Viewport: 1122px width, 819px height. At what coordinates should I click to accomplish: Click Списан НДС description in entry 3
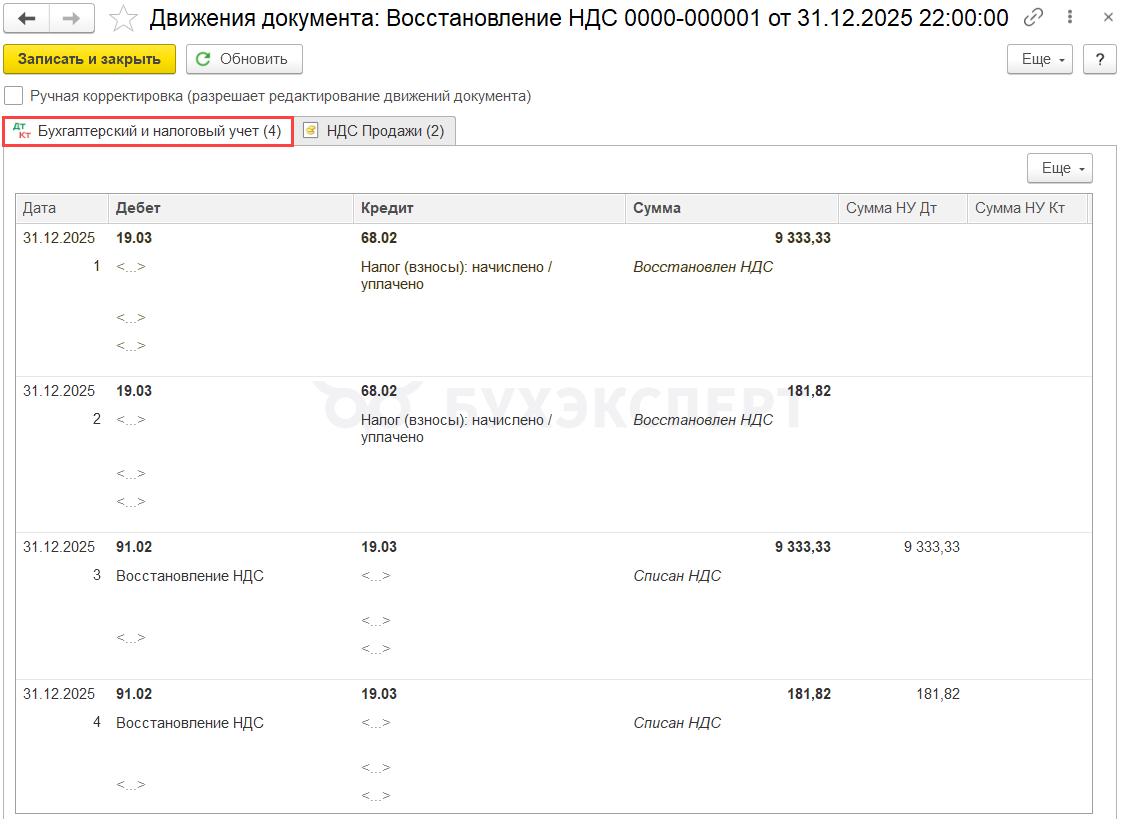point(677,576)
